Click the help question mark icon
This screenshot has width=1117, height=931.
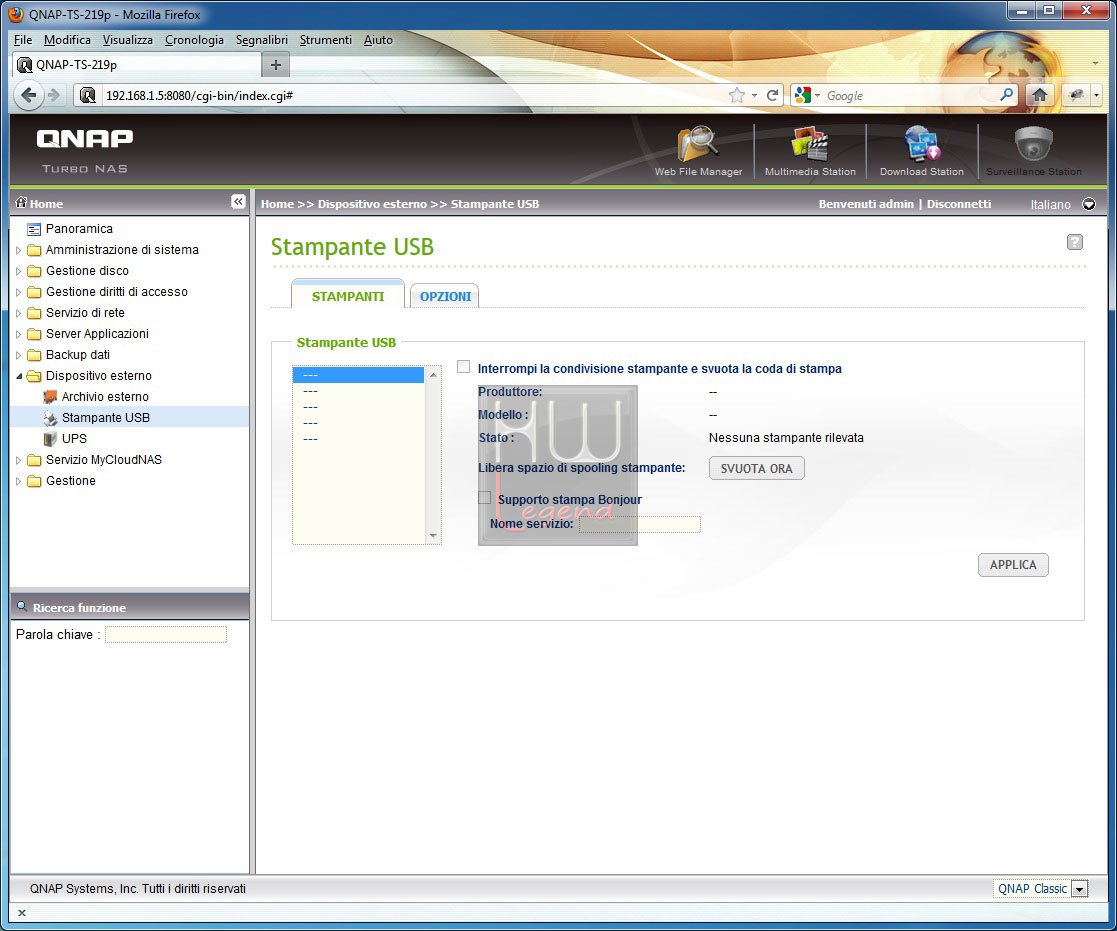tap(1074, 242)
